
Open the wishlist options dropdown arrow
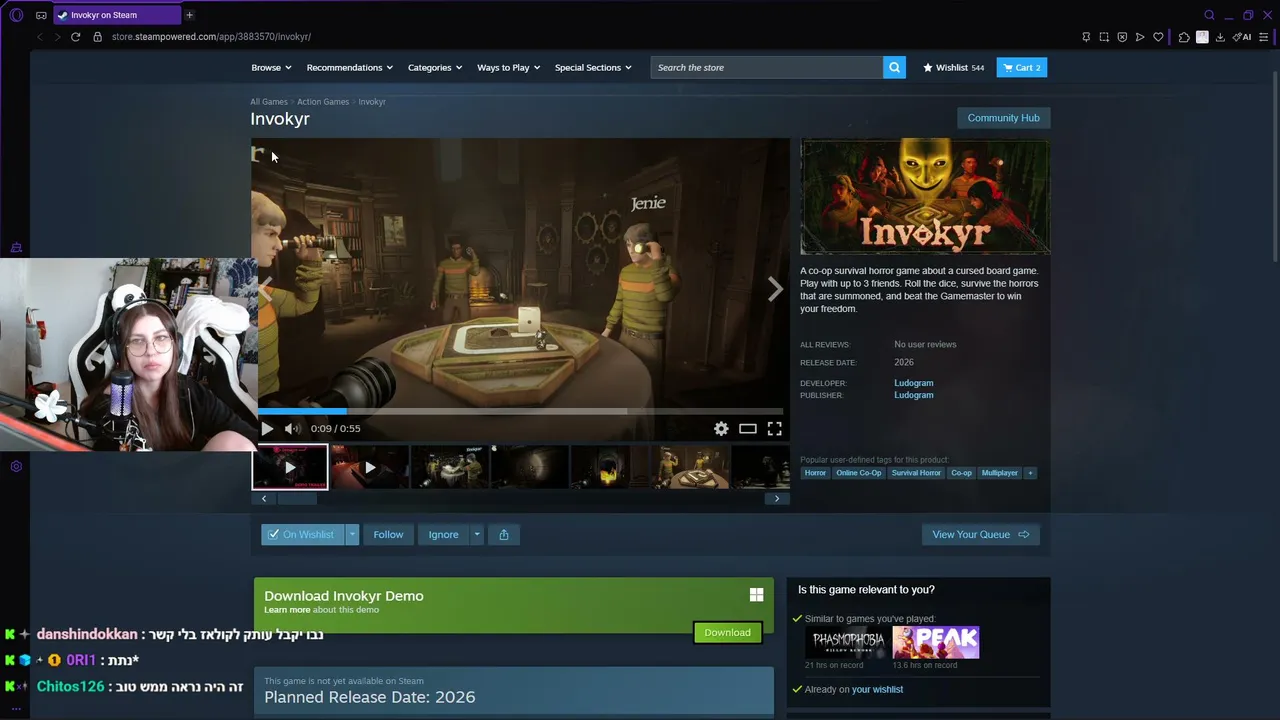click(x=352, y=534)
